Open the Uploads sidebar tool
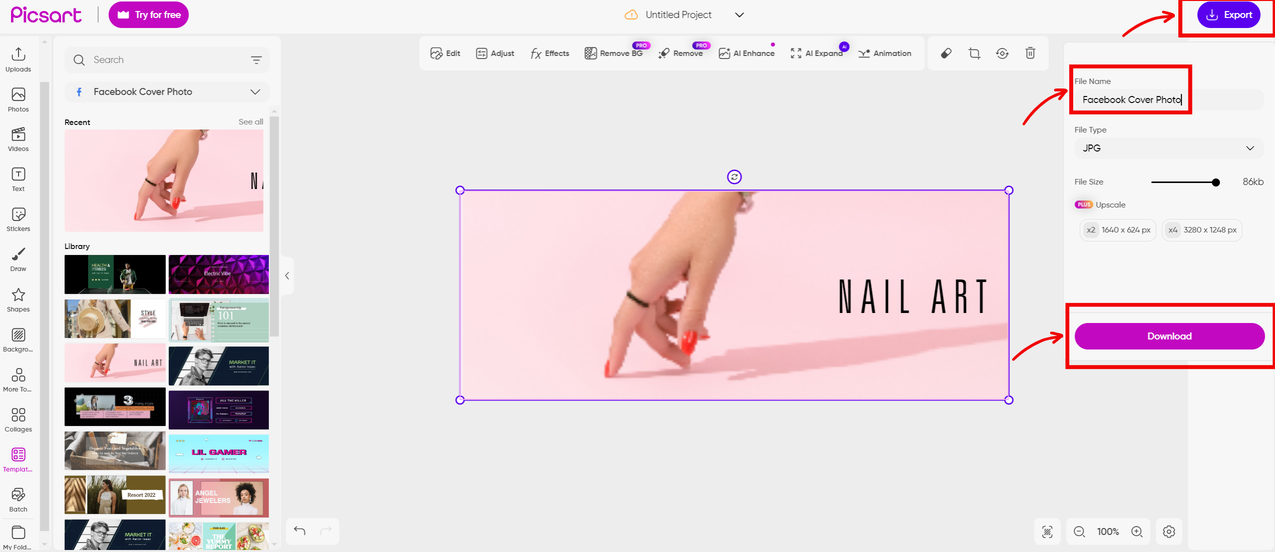 point(18,59)
